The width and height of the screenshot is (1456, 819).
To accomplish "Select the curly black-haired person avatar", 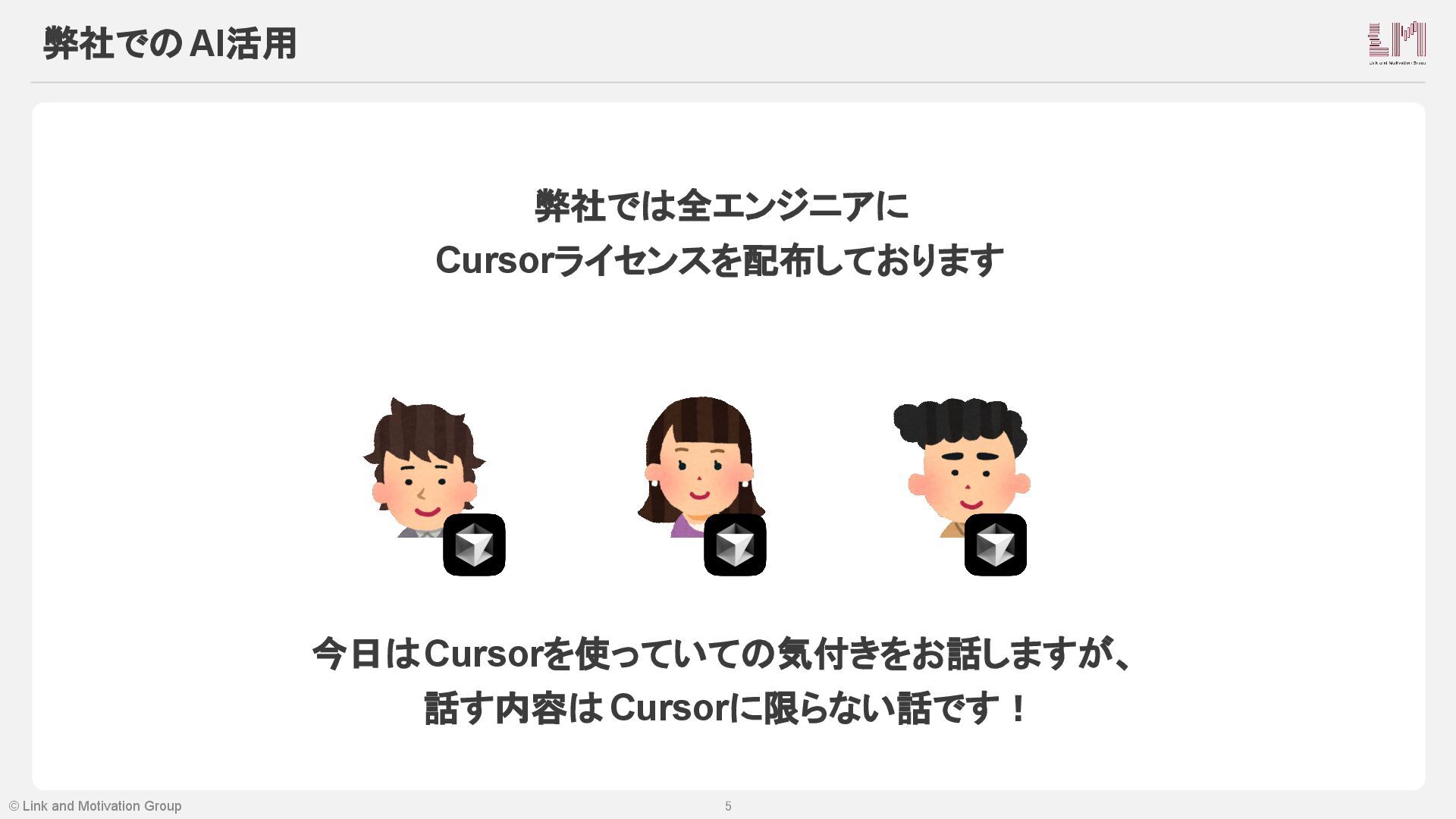I will pos(962,466).
